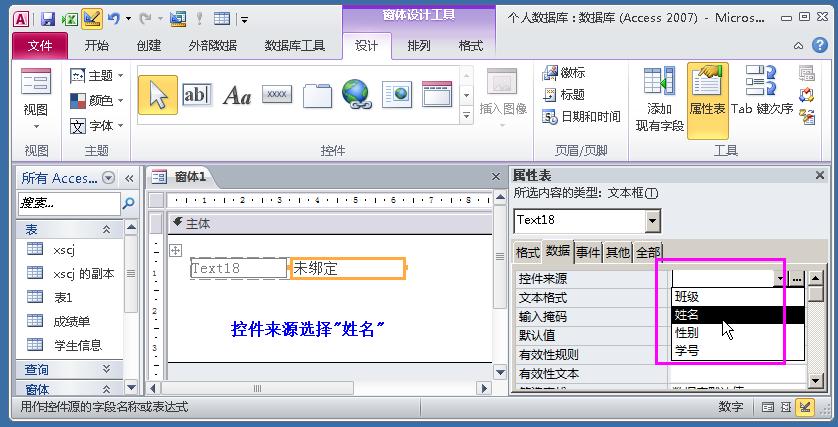
Task: Open the 主题 themes dropdown
Action: [97, 75]
